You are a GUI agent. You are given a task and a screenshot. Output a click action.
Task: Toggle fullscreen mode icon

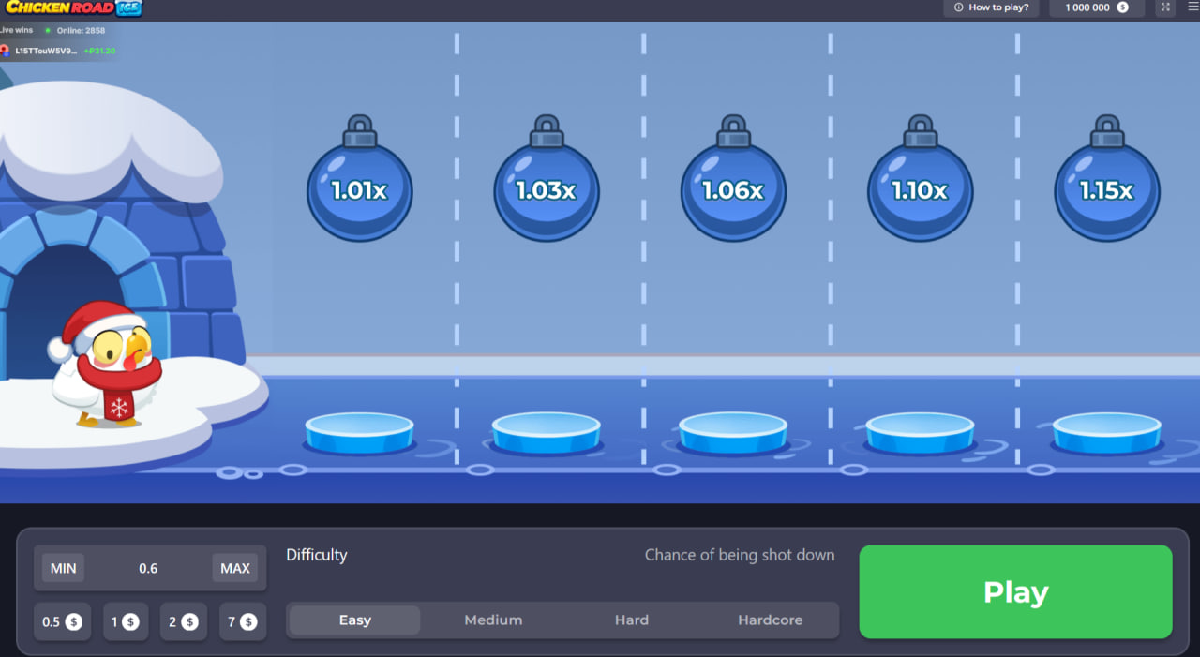[x=1165, y=8]
